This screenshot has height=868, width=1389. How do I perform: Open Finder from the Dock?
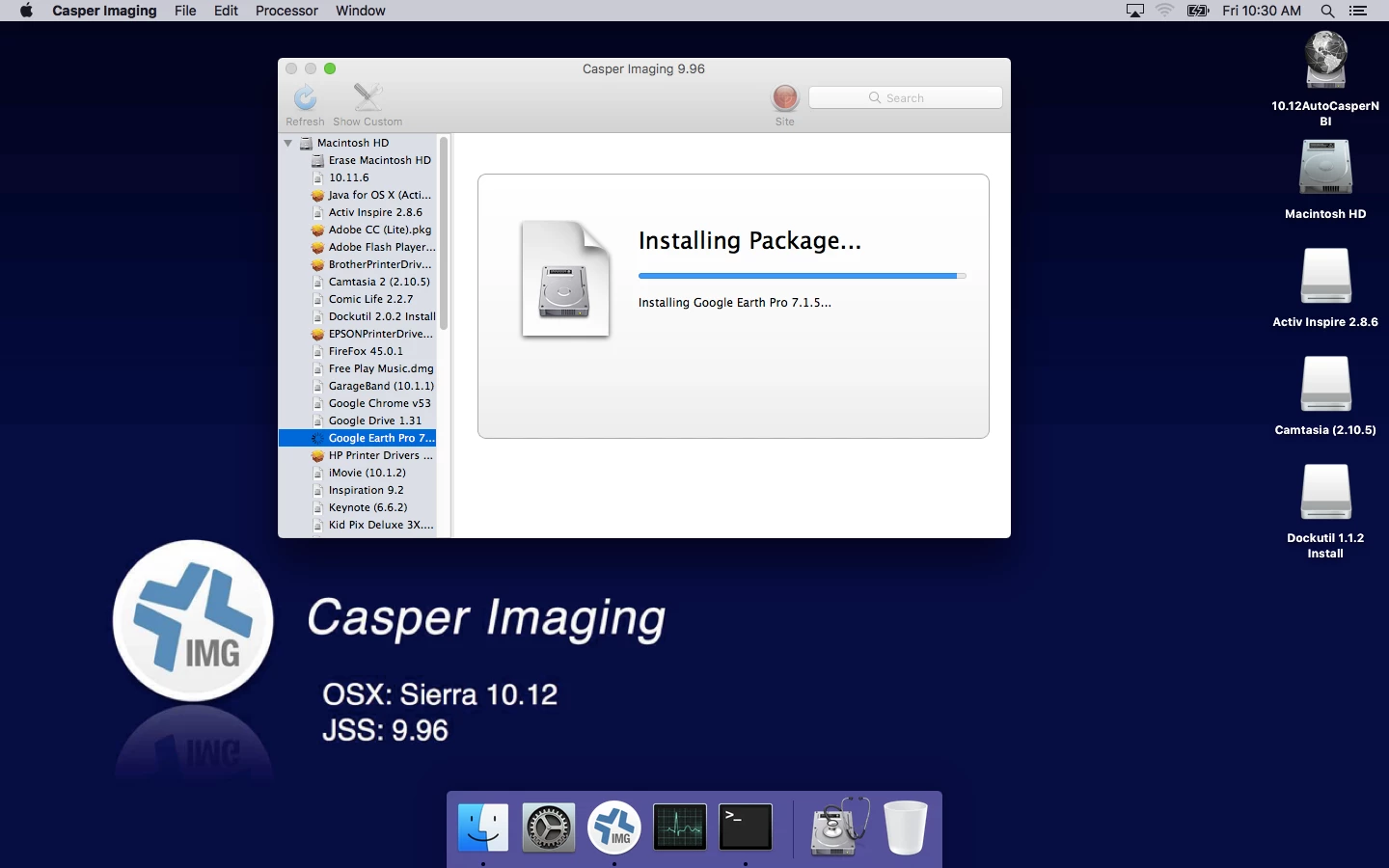click(482, 827)
